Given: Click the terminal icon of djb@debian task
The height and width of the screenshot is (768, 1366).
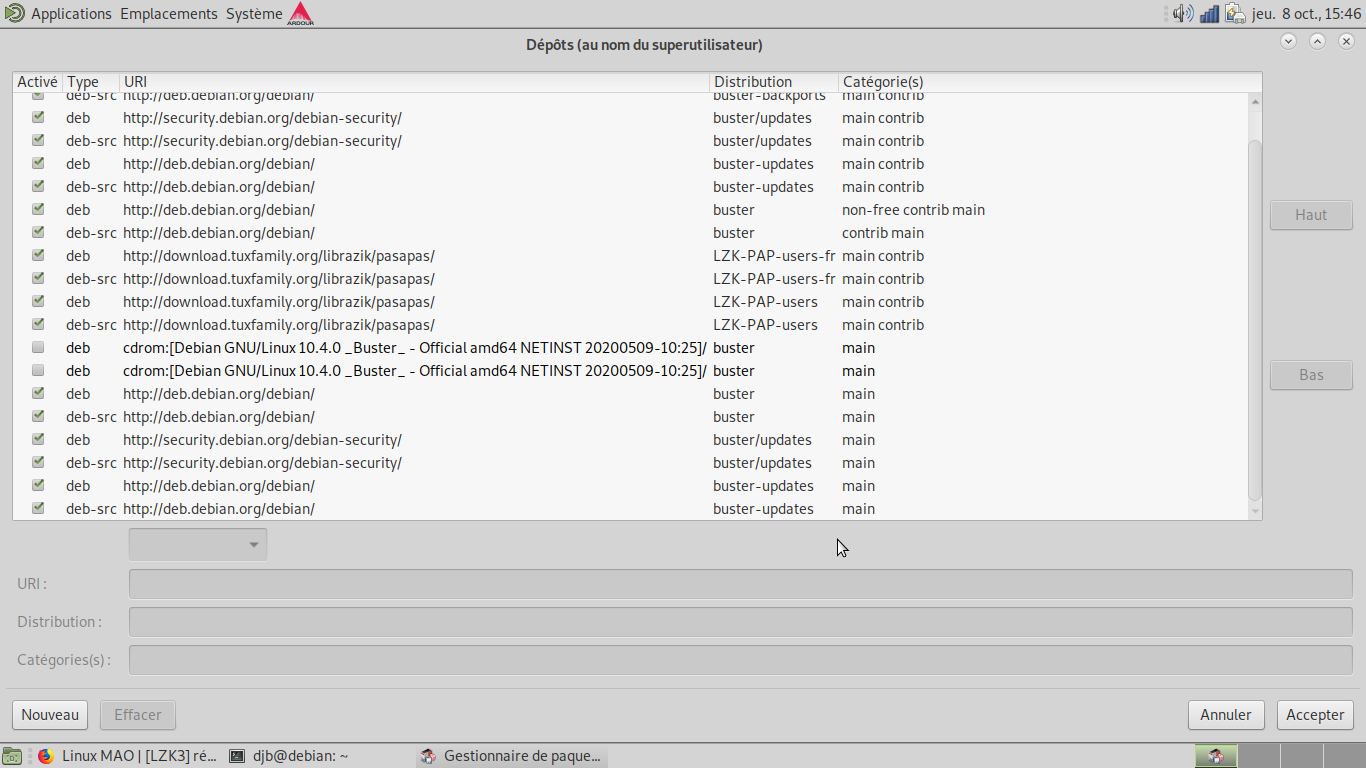Looking at the screenshot, I should click(x=237, y=756).
